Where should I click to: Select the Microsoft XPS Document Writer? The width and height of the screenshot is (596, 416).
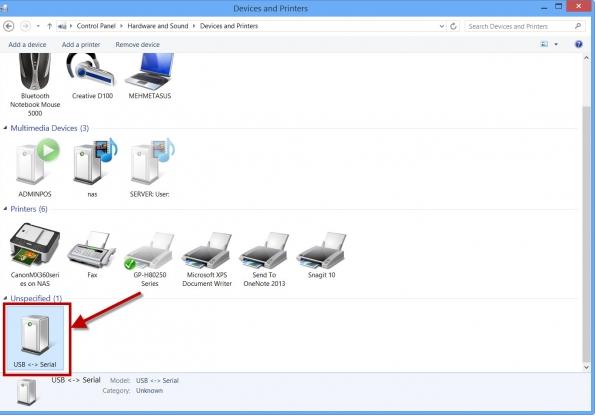[207, 259]
